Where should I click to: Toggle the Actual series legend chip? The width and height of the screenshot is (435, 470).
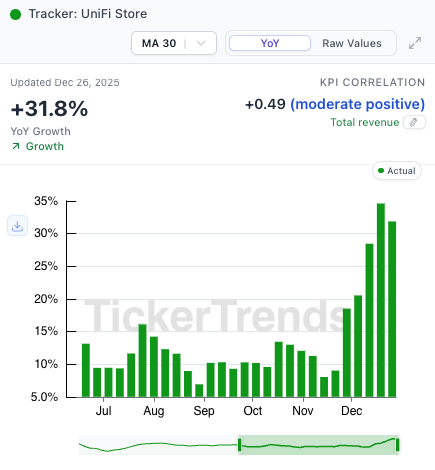[397, 171]
